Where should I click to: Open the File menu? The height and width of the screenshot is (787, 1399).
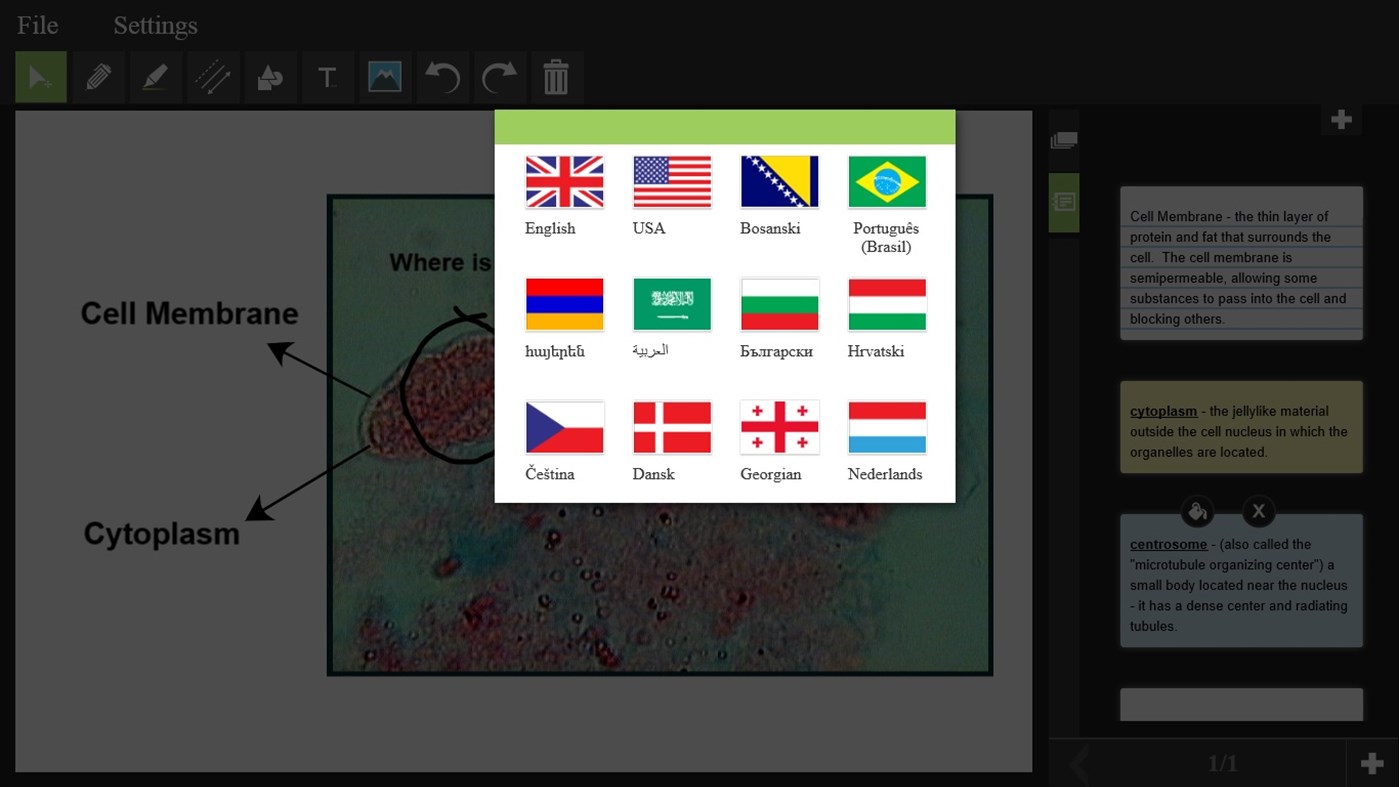(x=36, y=25)
